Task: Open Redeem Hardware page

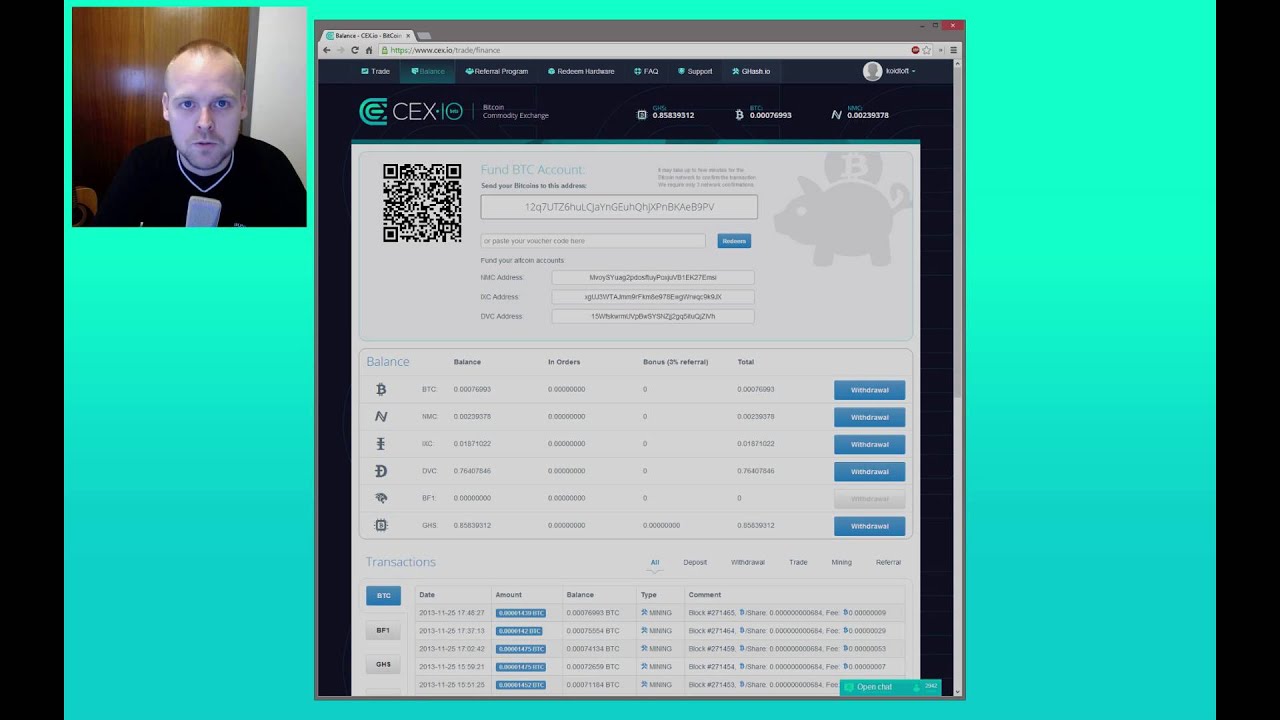Action: tap(581, 71)
